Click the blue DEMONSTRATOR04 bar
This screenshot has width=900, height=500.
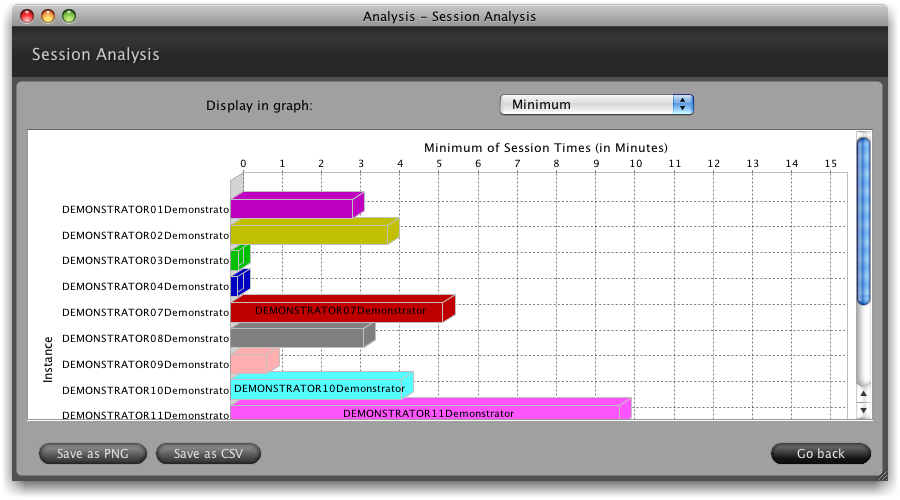pyautogui.click(x=236, y=286)
